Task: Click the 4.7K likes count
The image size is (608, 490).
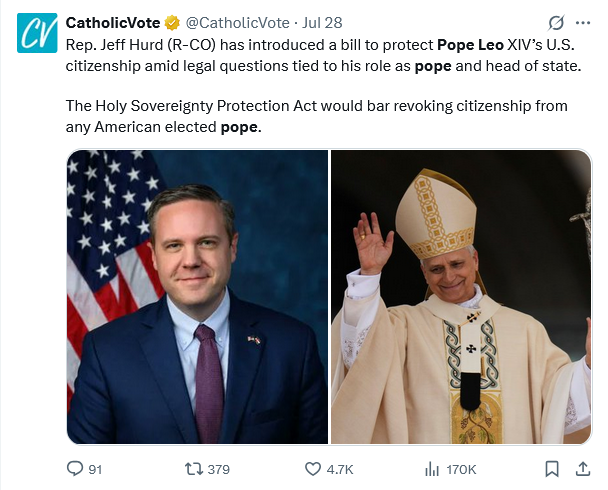Action: click(340, 469)
